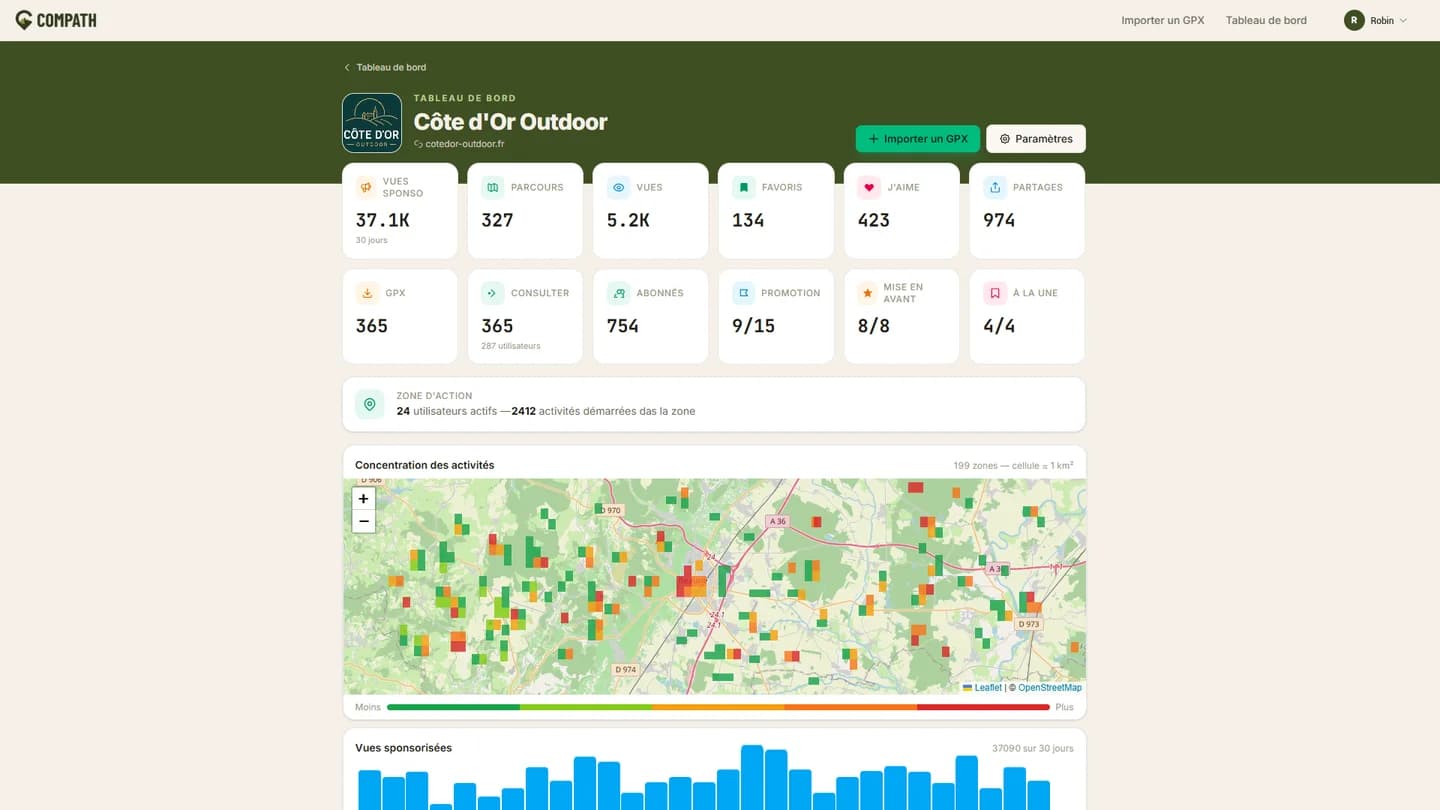Click the 37090 sur 30 jours label
The height and width of the screenshot is (810, 1440).
point(1032,748)
